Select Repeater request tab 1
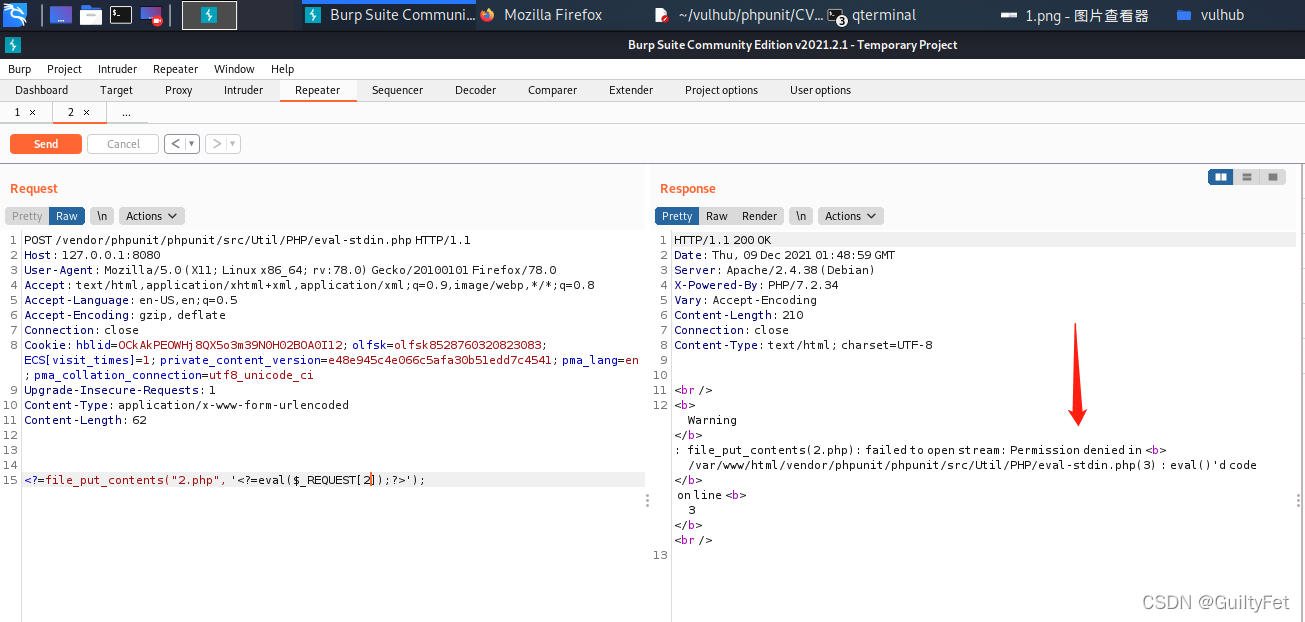Viewport: 1305px width, 622px height. (x=17, y=112)
